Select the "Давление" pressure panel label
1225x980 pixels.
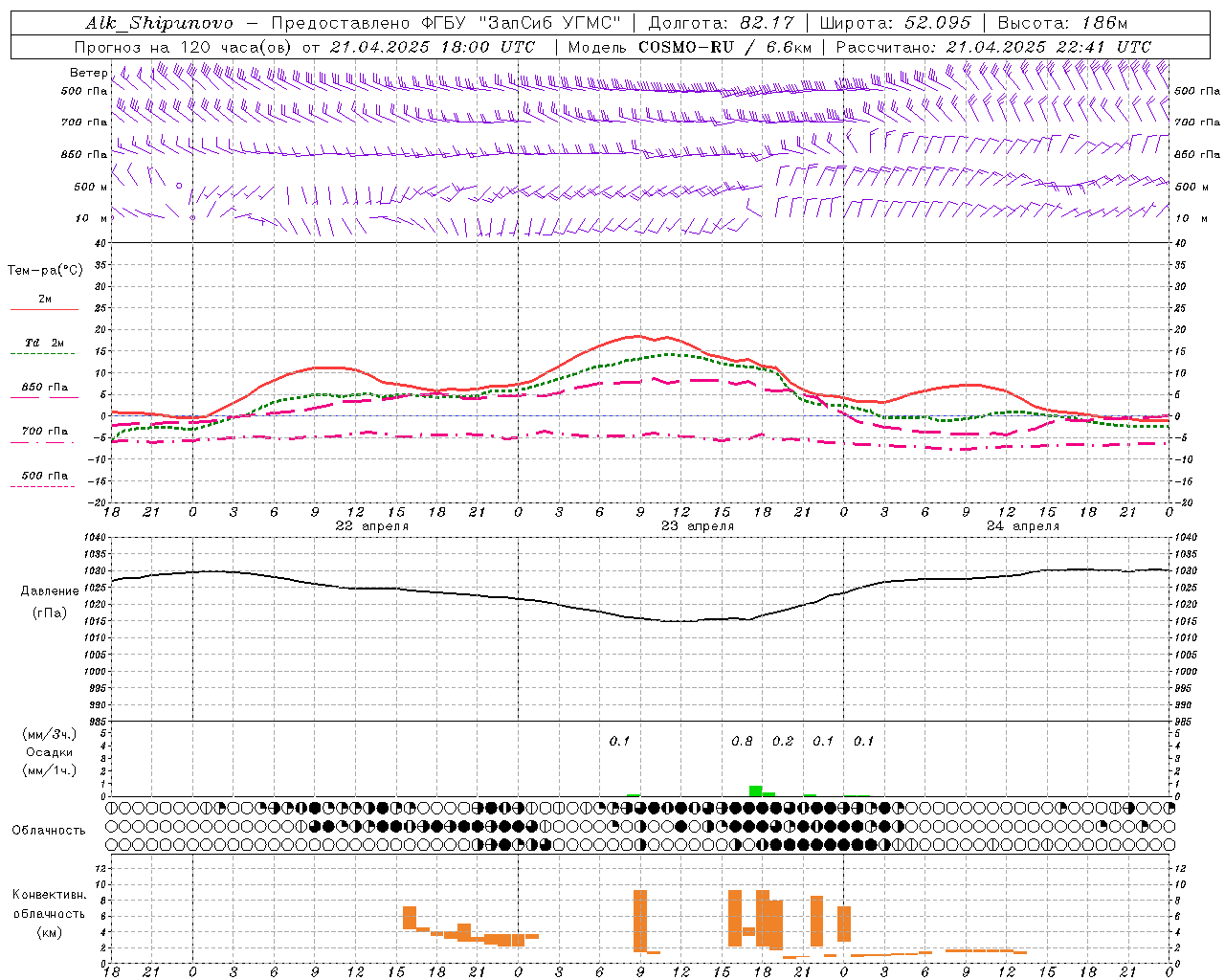[50, 591]
